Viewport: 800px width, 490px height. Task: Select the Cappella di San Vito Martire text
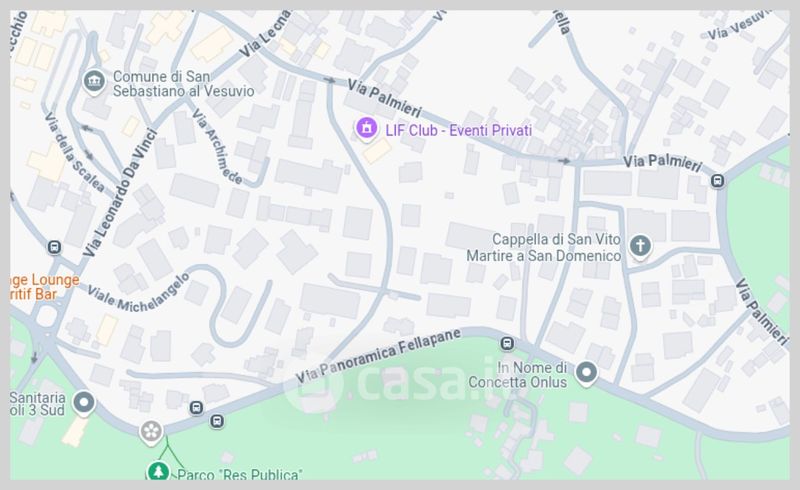[543, 248]
